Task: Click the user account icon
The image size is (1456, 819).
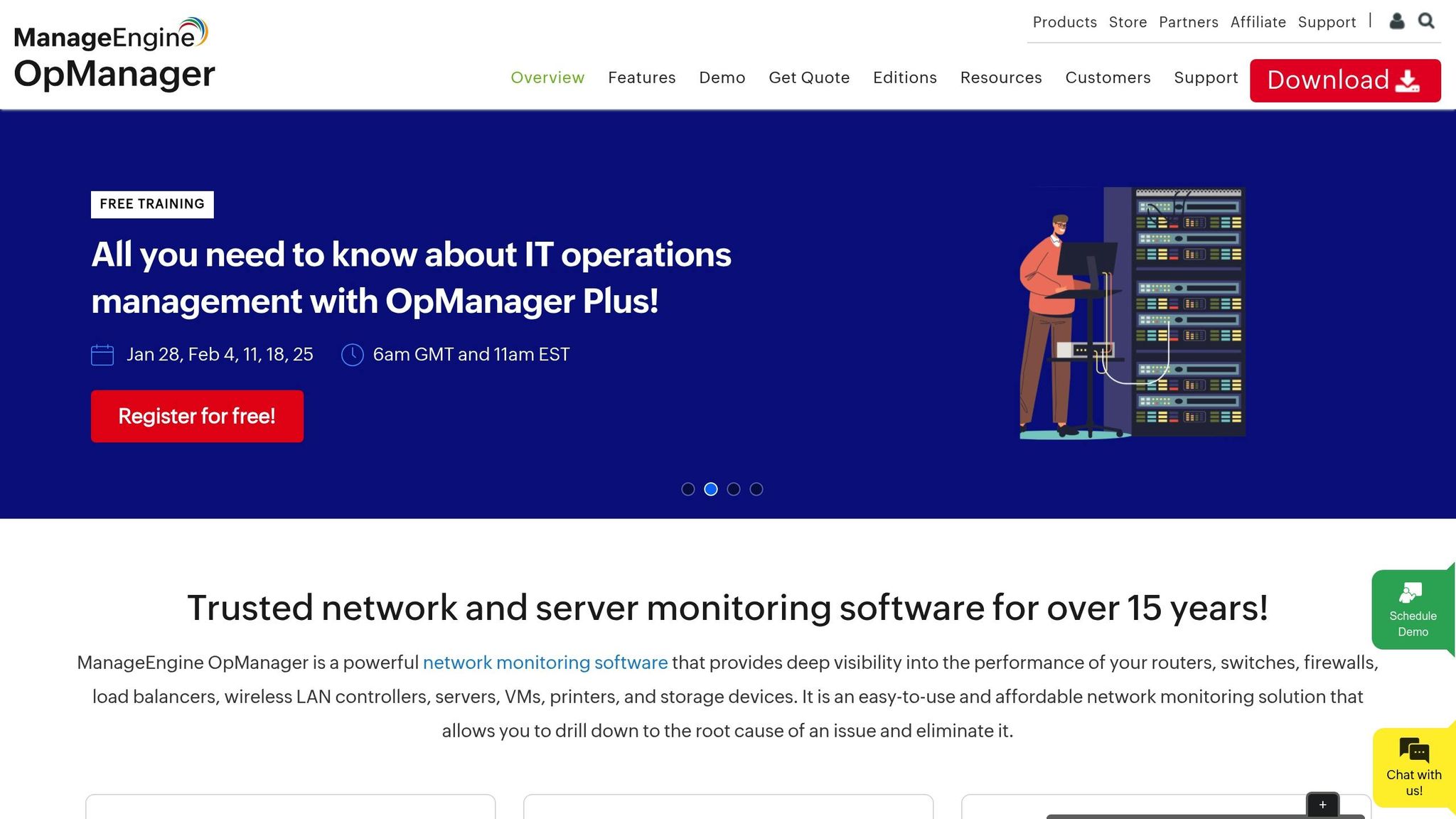Action: [x=1396, y=21]
